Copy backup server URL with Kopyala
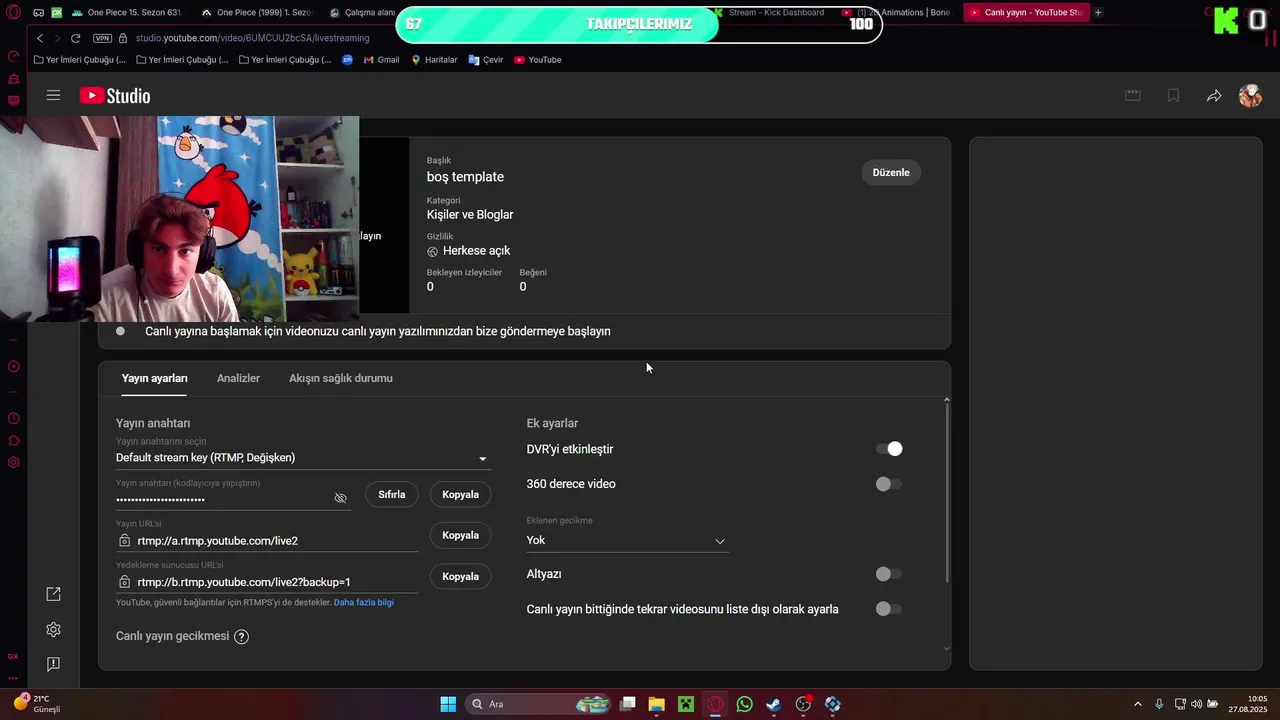Viewport: 1280px width, 720px height. [460, 576]
